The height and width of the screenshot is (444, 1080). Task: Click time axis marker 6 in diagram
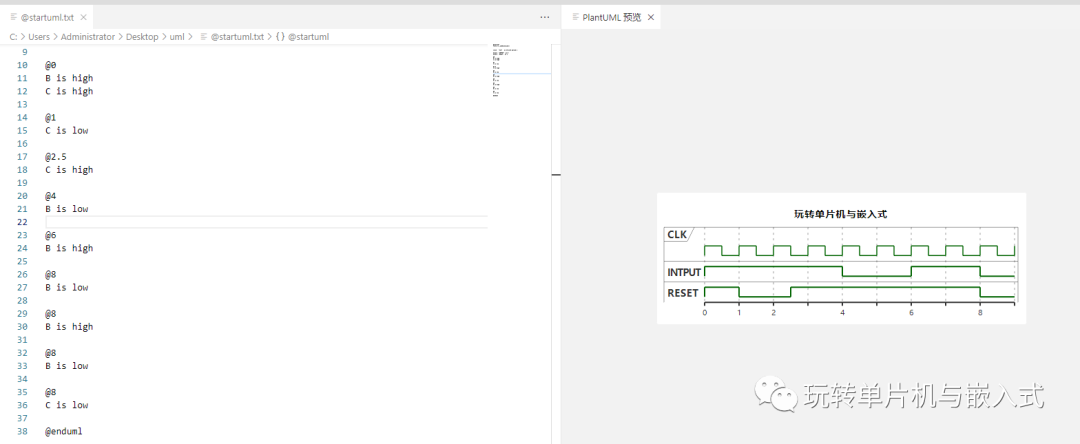[x=911, y=313]
